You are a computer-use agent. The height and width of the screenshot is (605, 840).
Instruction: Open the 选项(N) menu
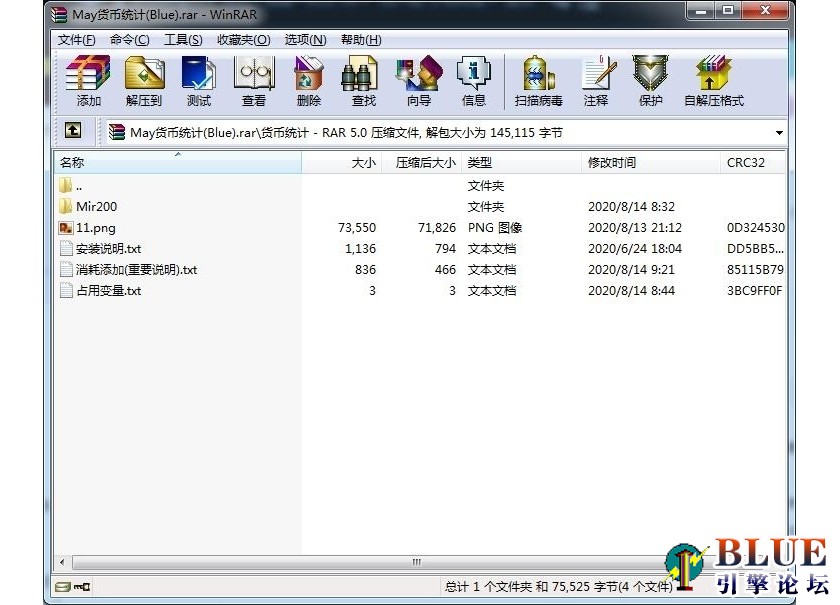tap(305, 40)
